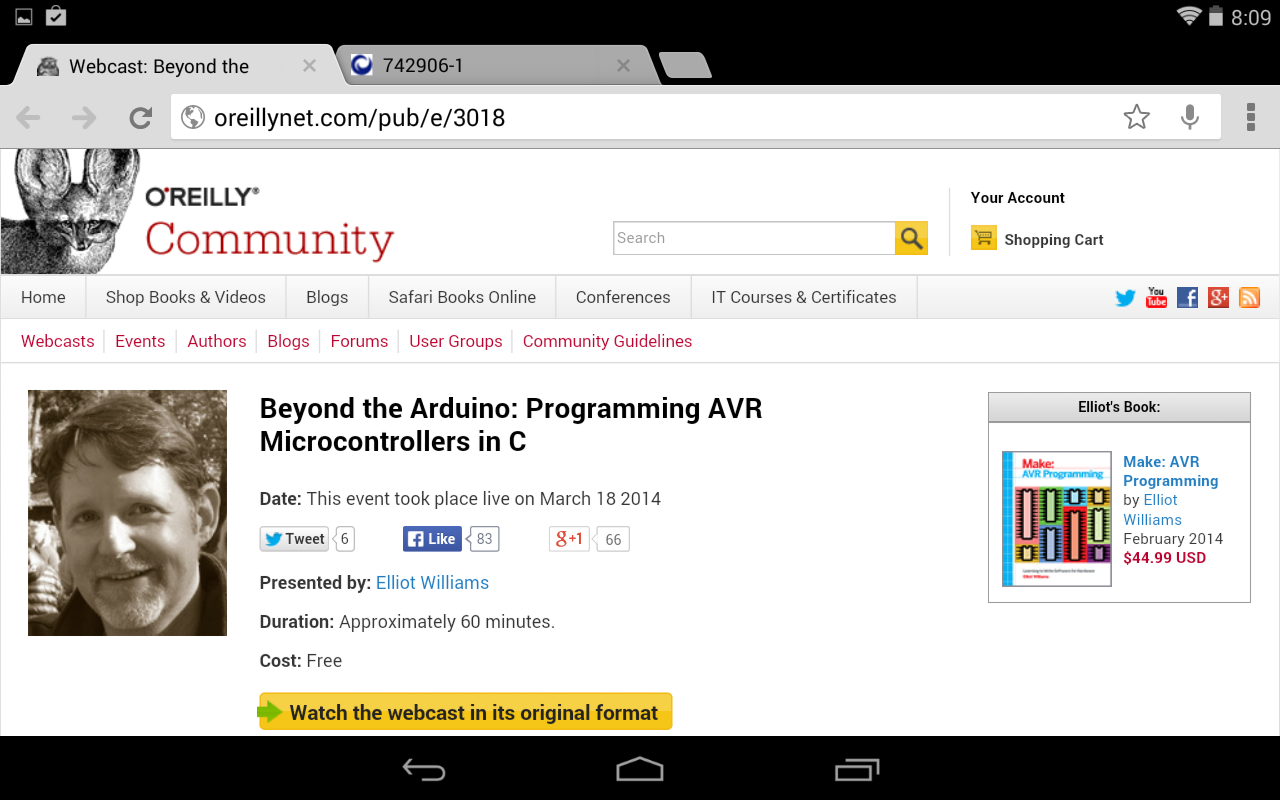Click the Google +1 button
The width and height of the screenshot is (1280, 800).
click(569, 539)
